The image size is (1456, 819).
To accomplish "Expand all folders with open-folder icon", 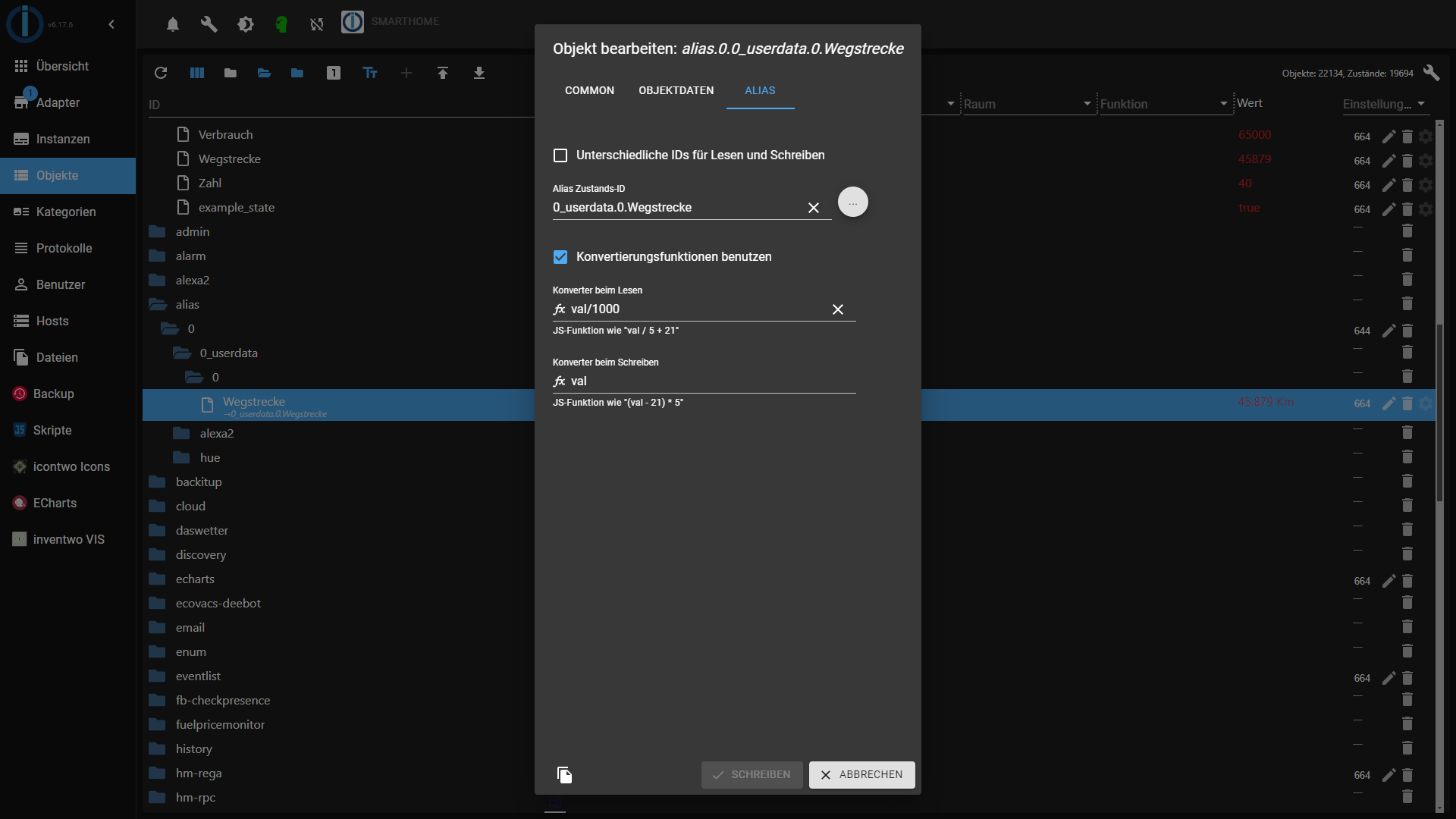I will pos(264,73).
